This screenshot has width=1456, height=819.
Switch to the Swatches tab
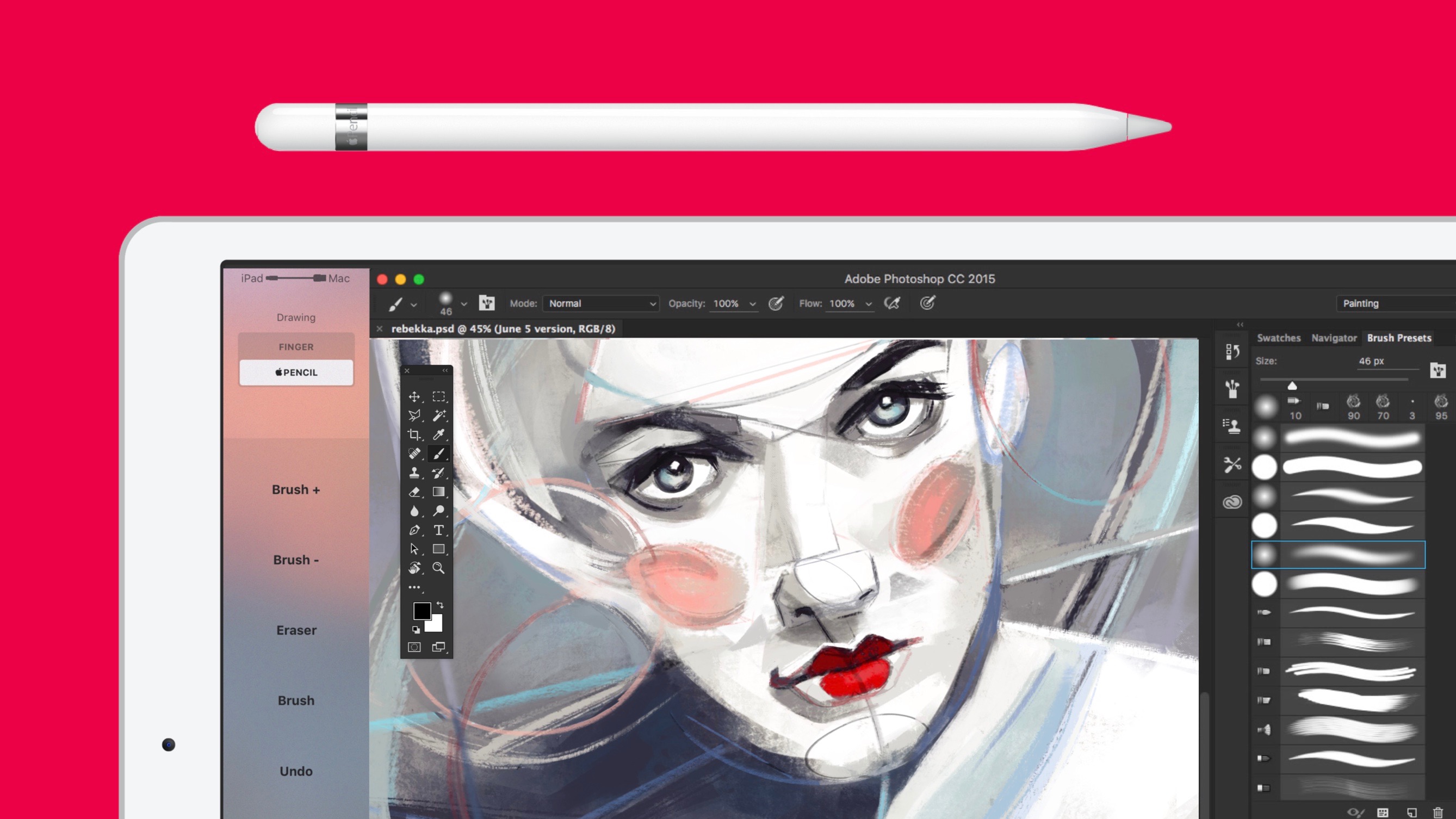click(x=1279, y=338)
